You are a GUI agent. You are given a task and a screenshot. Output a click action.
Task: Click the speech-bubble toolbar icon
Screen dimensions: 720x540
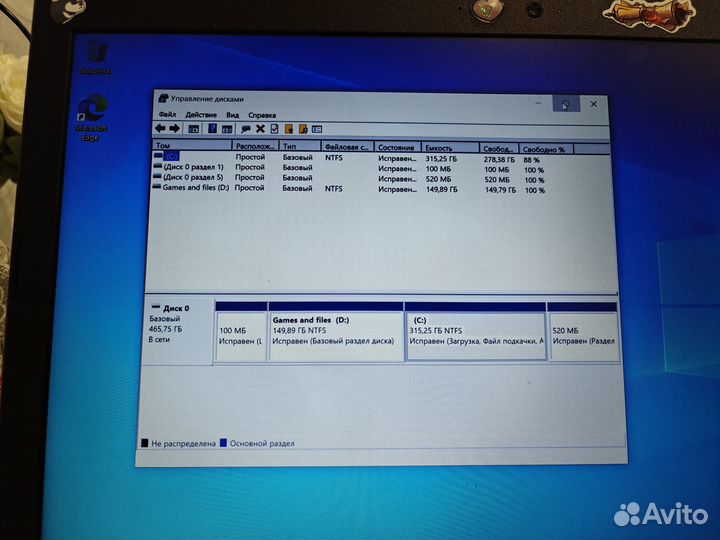pos(246,129)
